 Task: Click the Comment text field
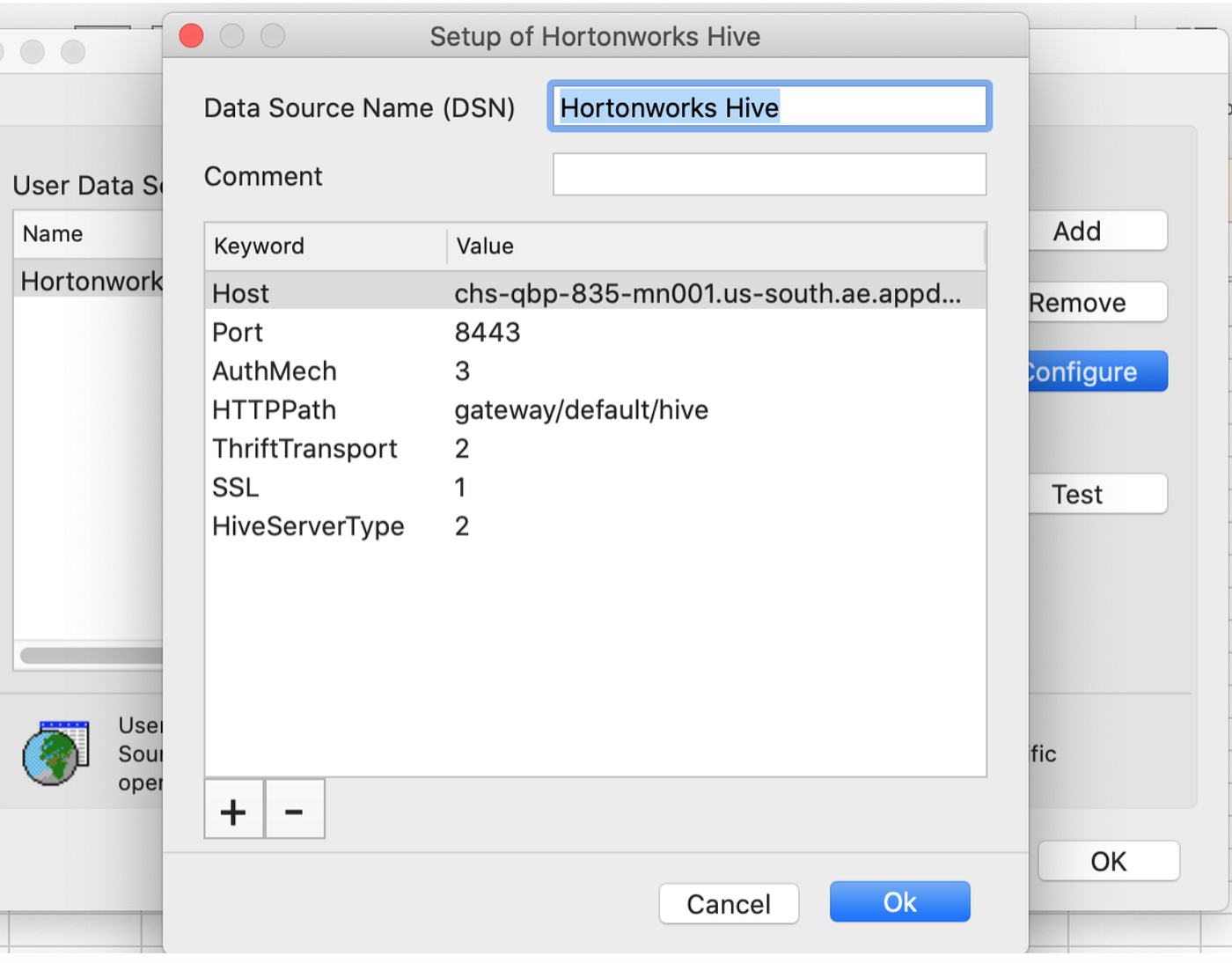[769, 175]
